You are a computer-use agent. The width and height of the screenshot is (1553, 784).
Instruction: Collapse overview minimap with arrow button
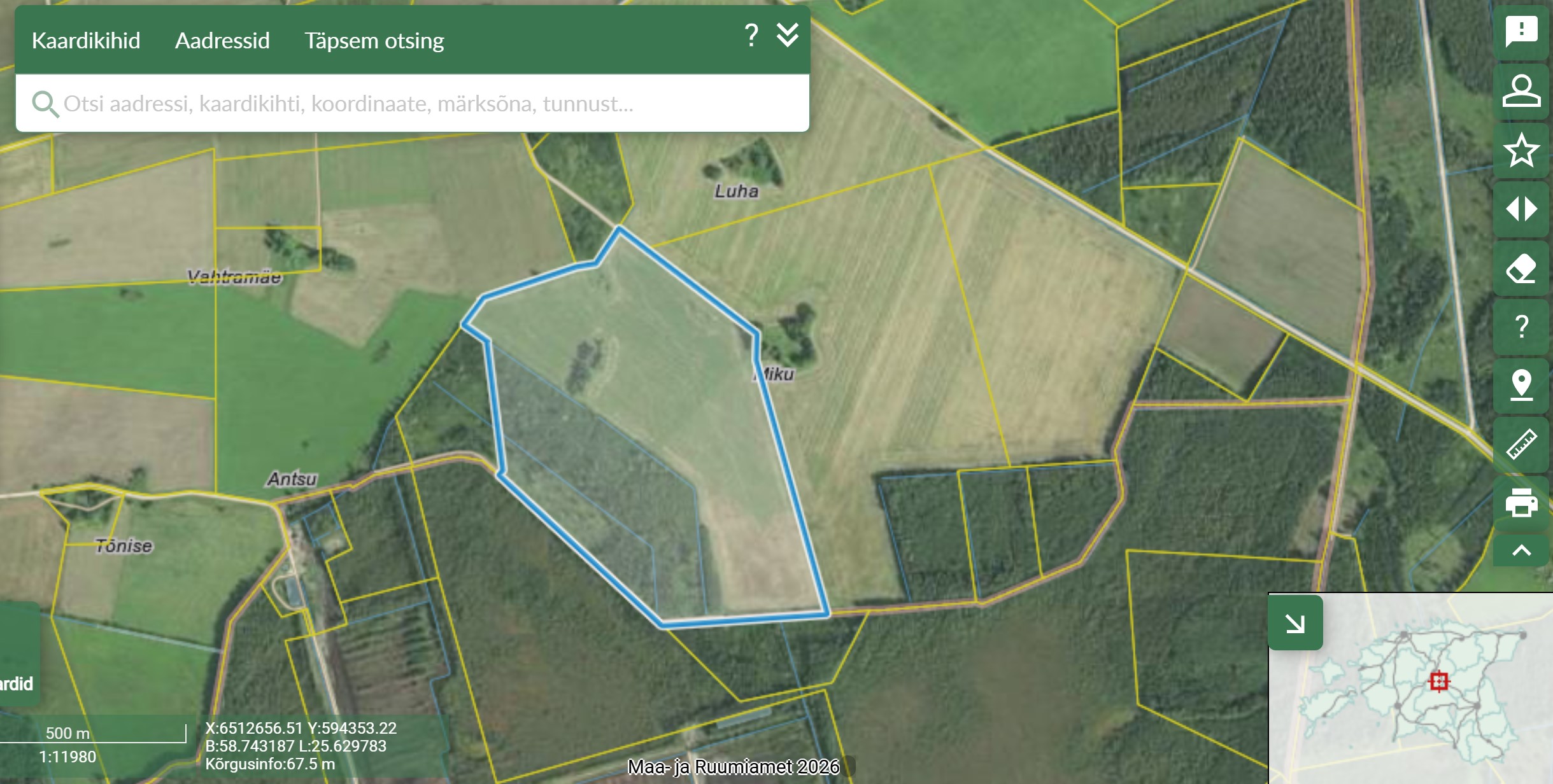pos(1295,623)
